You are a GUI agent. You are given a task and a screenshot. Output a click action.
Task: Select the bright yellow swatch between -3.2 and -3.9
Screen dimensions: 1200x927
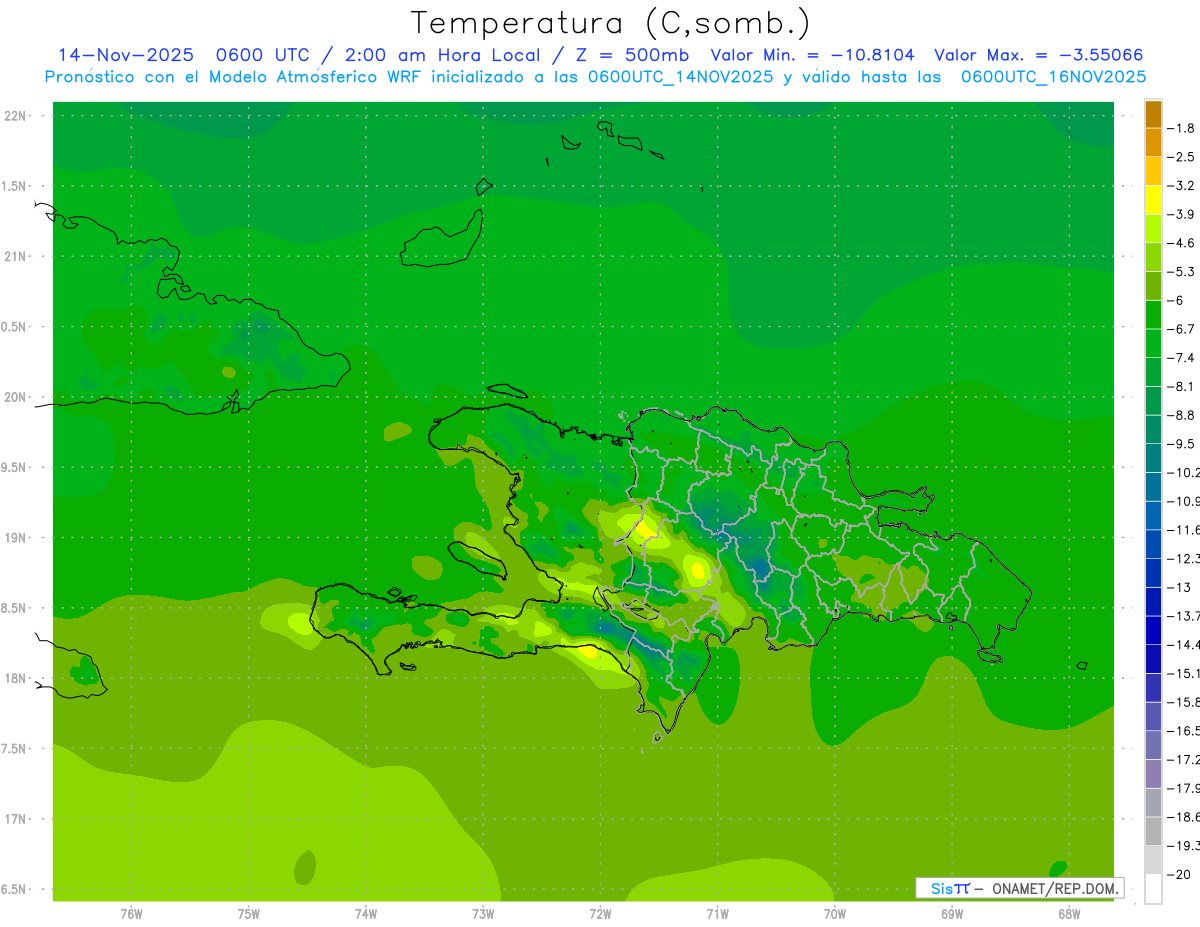tap(1153, 200)
